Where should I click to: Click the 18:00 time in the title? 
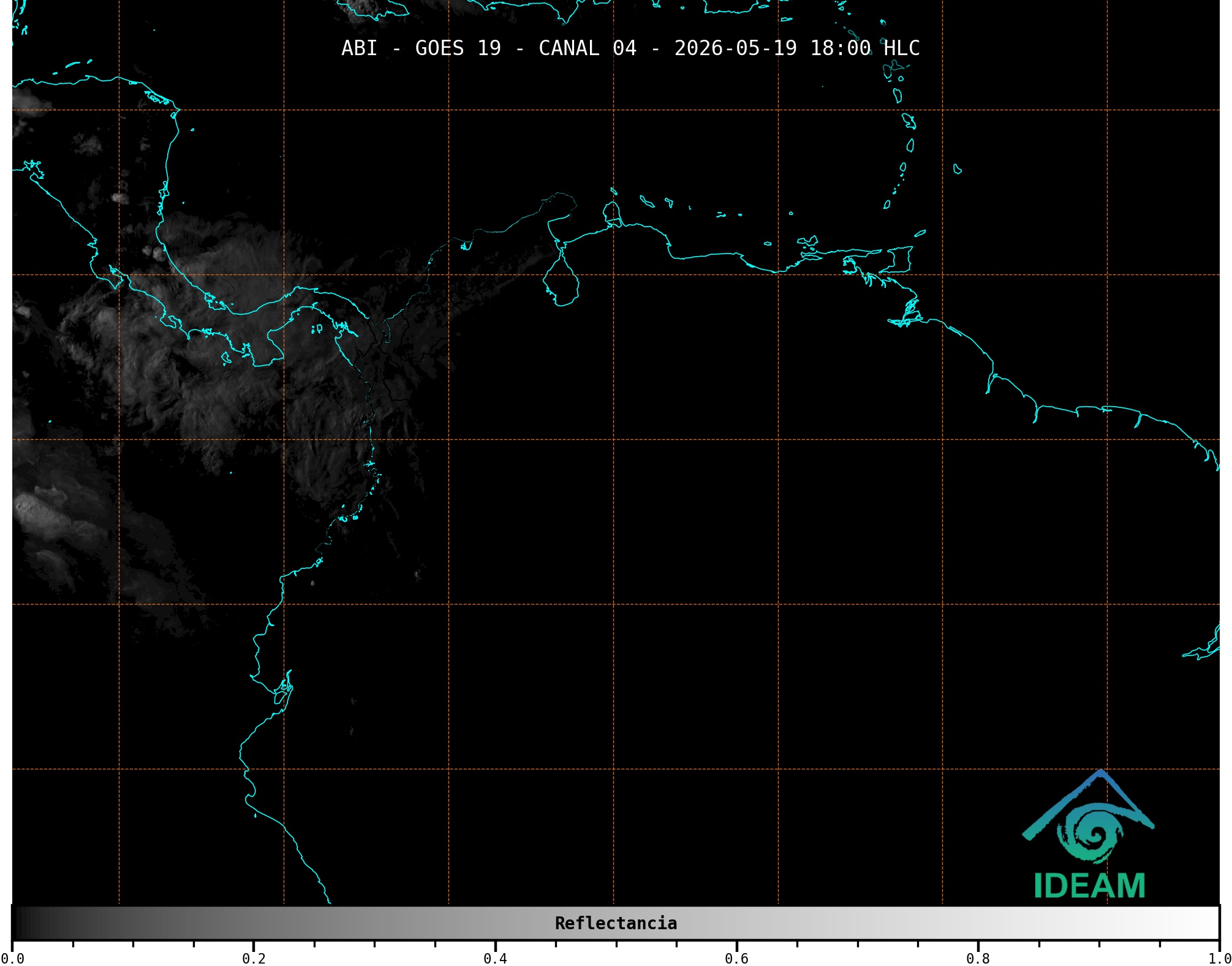click(x=841, y=48)
